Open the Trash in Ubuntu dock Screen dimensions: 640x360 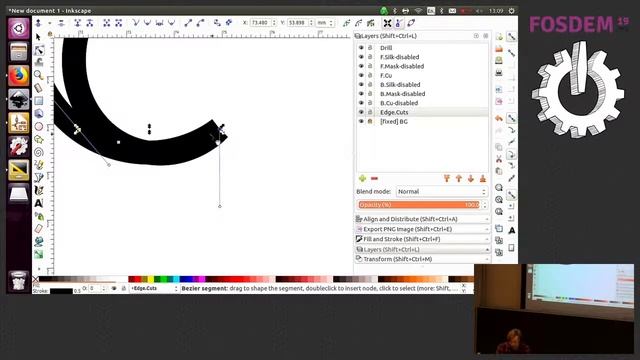pos(19,281)
